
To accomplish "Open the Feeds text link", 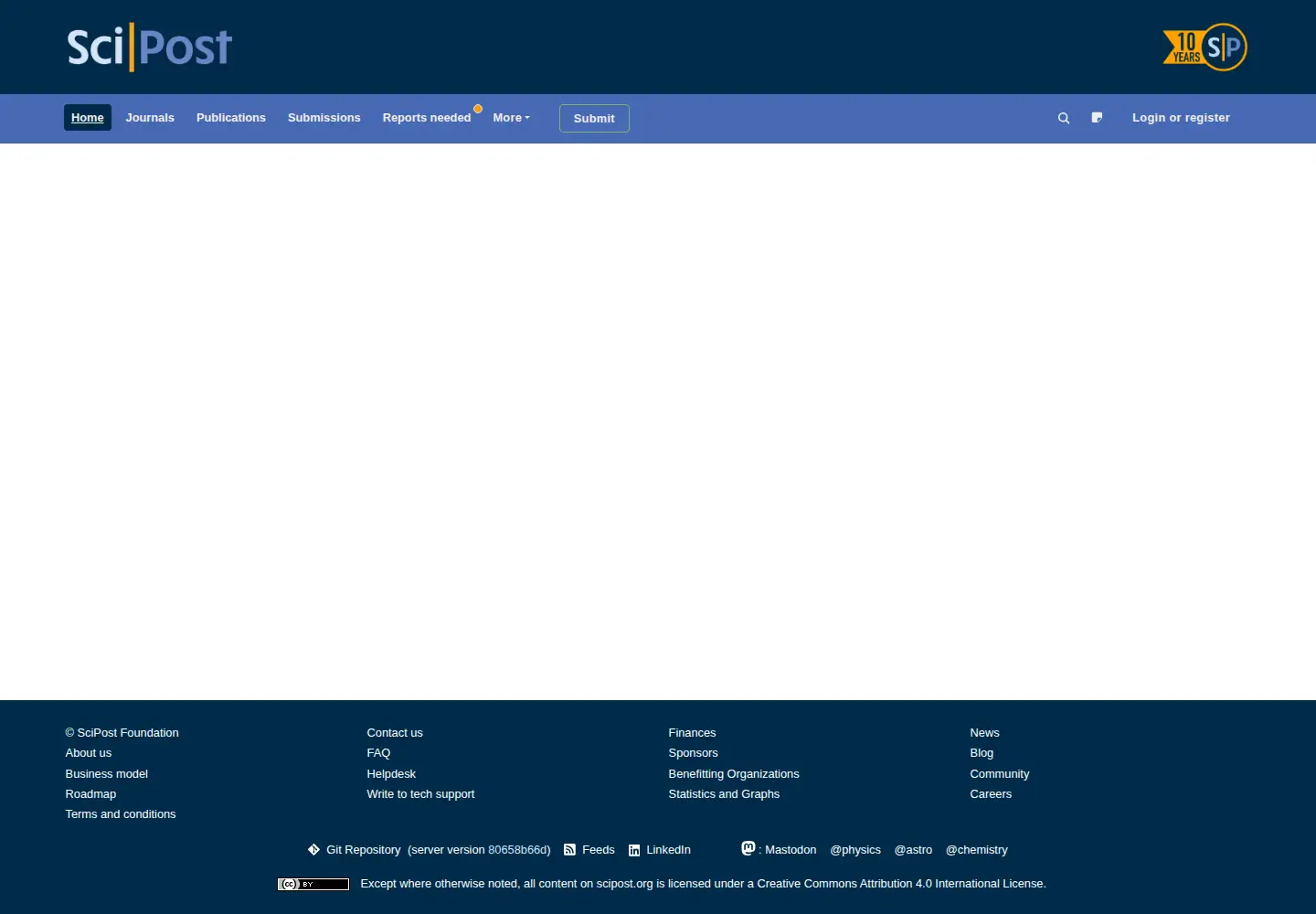I will tap(599, 850).
